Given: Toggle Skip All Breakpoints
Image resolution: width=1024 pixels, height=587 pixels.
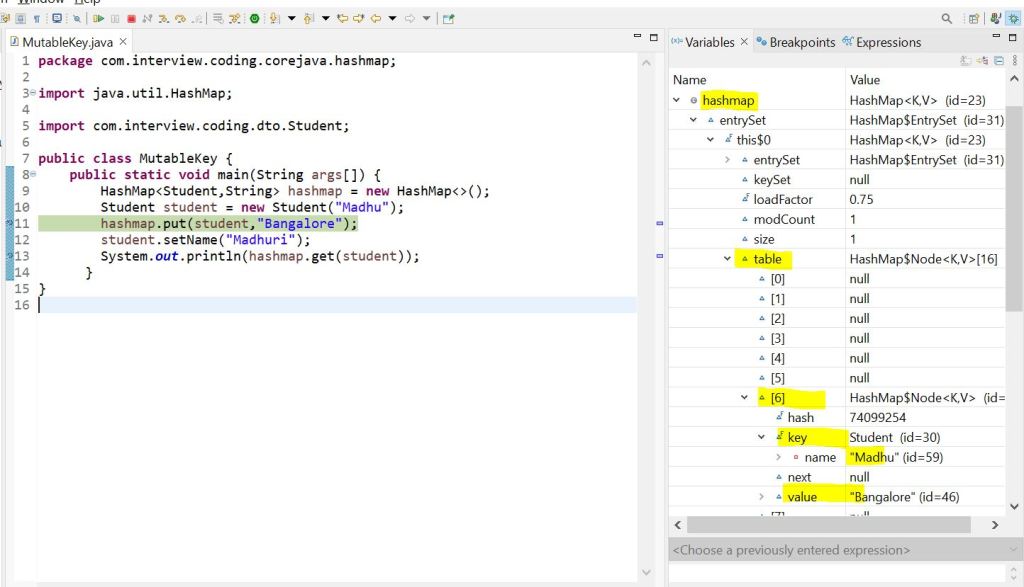Looking at the screenshot, I should (x=76, y=18).
